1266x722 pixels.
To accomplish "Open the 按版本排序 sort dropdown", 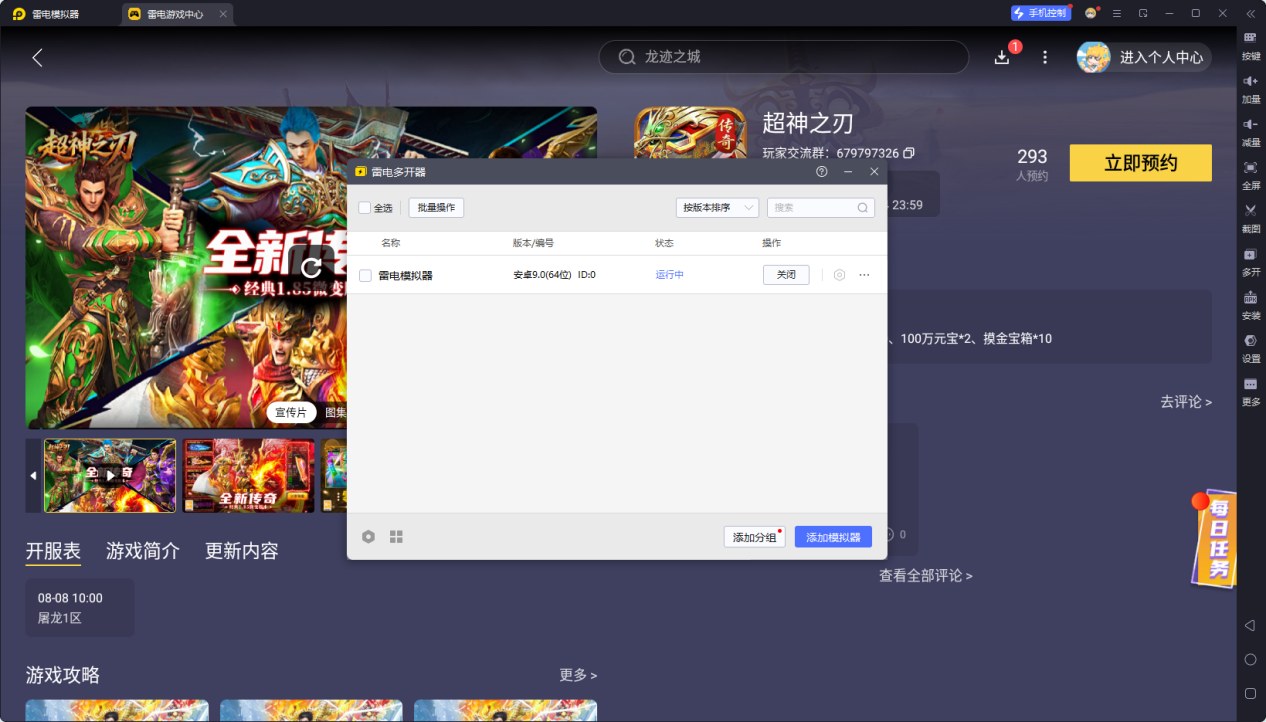I will pos(716,207).
